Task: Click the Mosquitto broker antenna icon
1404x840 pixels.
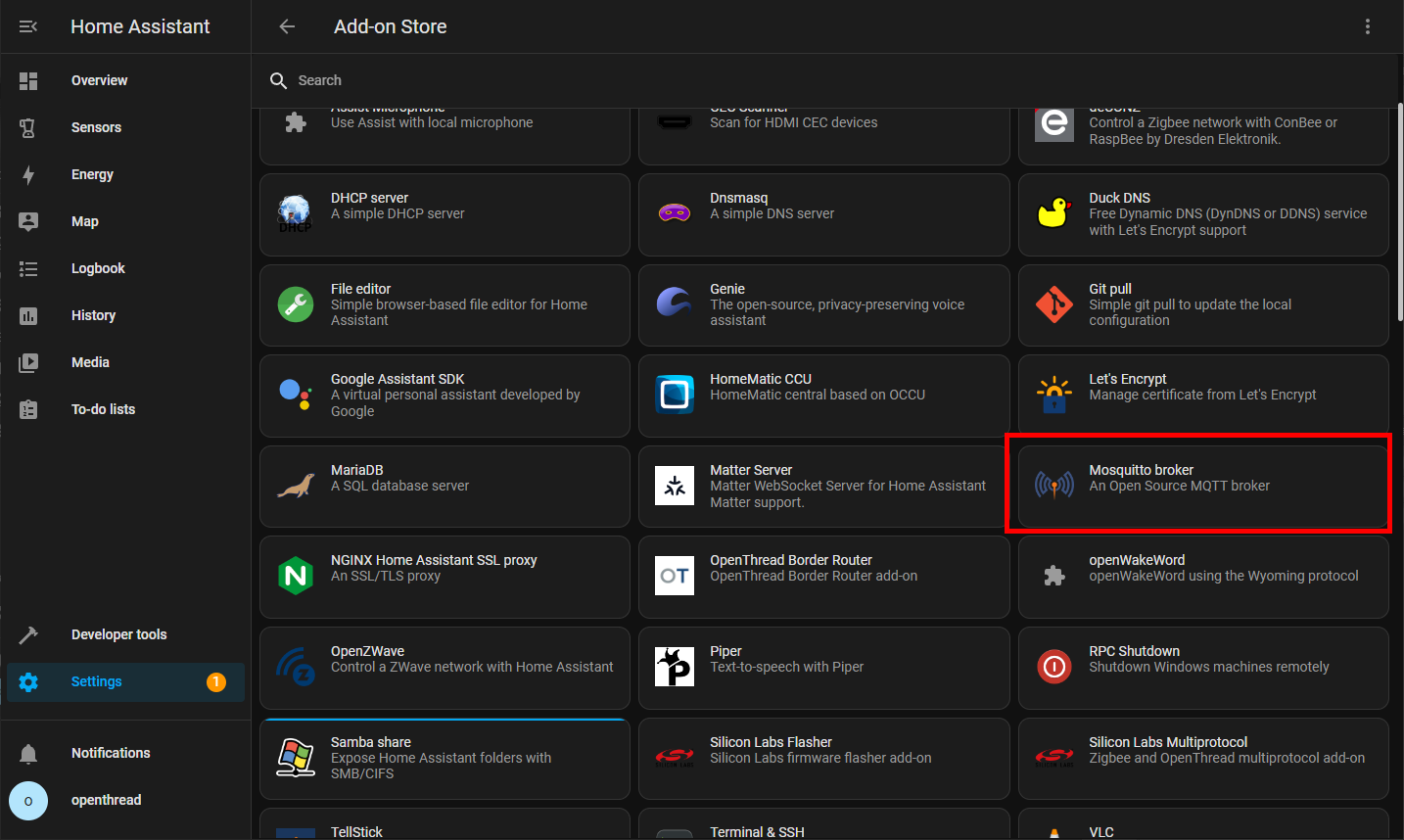Action: click(x=1053, y=485)
